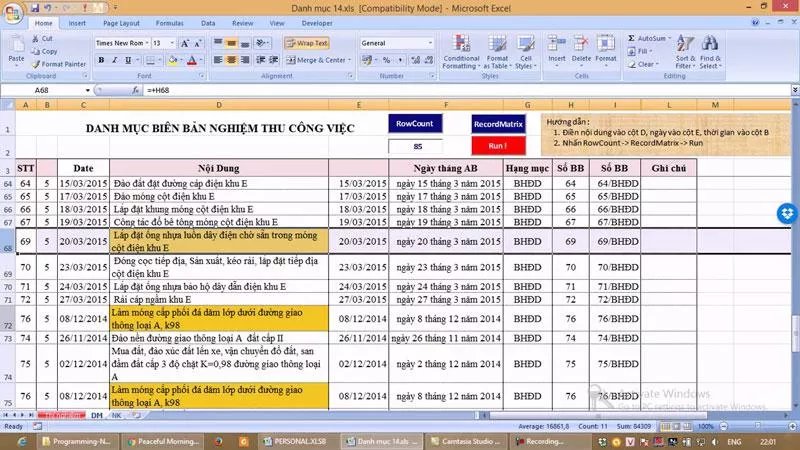Open the font size dropdown

click(172, 43)
